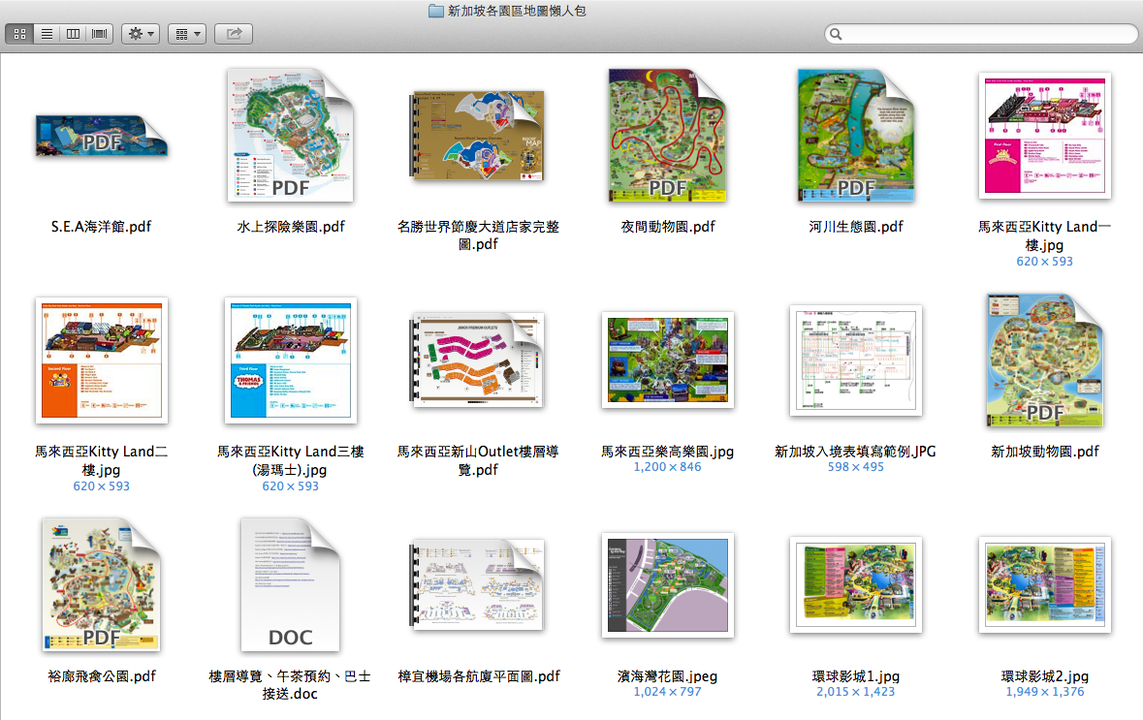Select the DOC file 樓層導覽 document icon

coord(290,585)
